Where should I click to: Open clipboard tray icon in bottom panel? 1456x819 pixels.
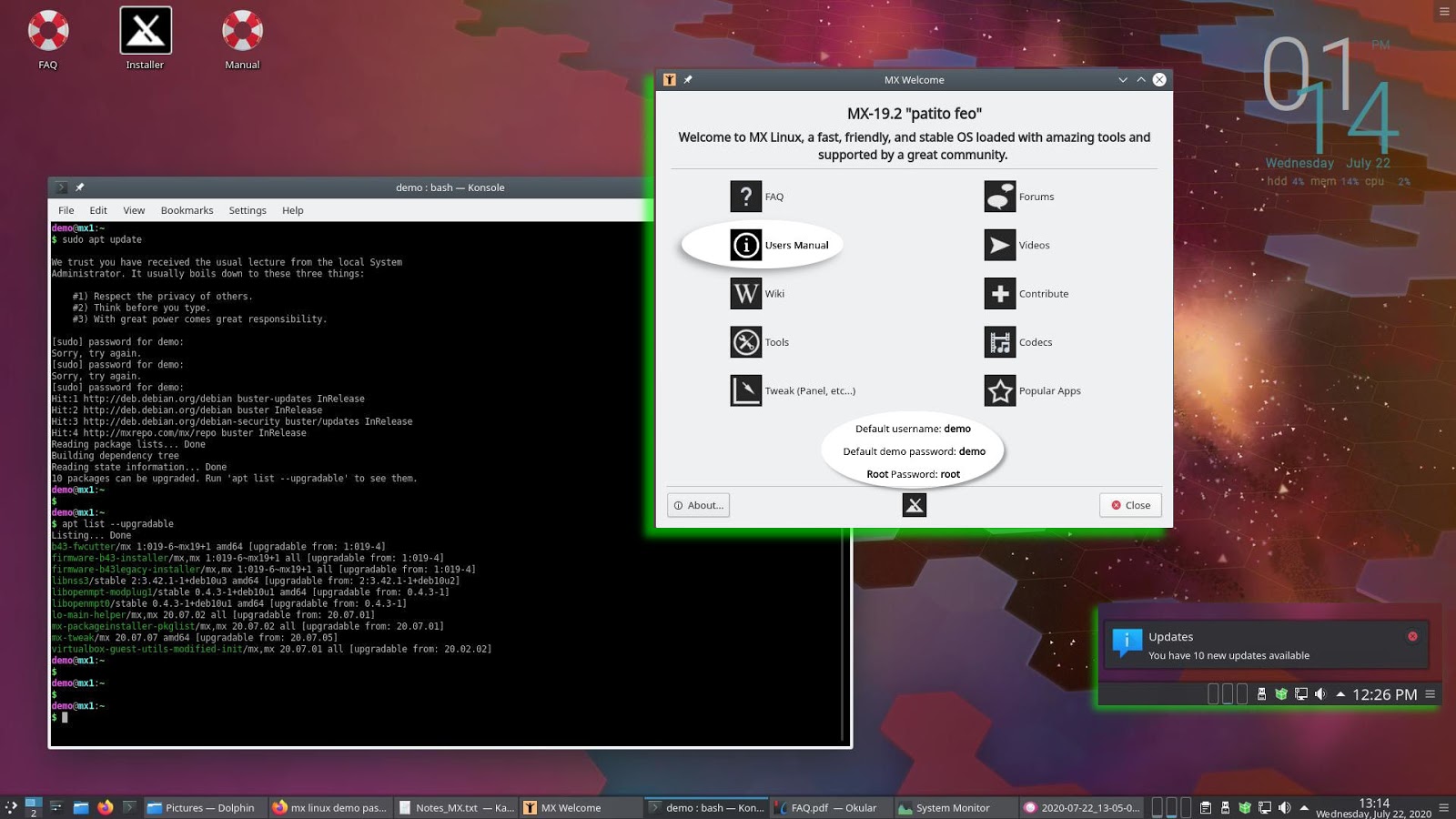[x=1206, y=807]
